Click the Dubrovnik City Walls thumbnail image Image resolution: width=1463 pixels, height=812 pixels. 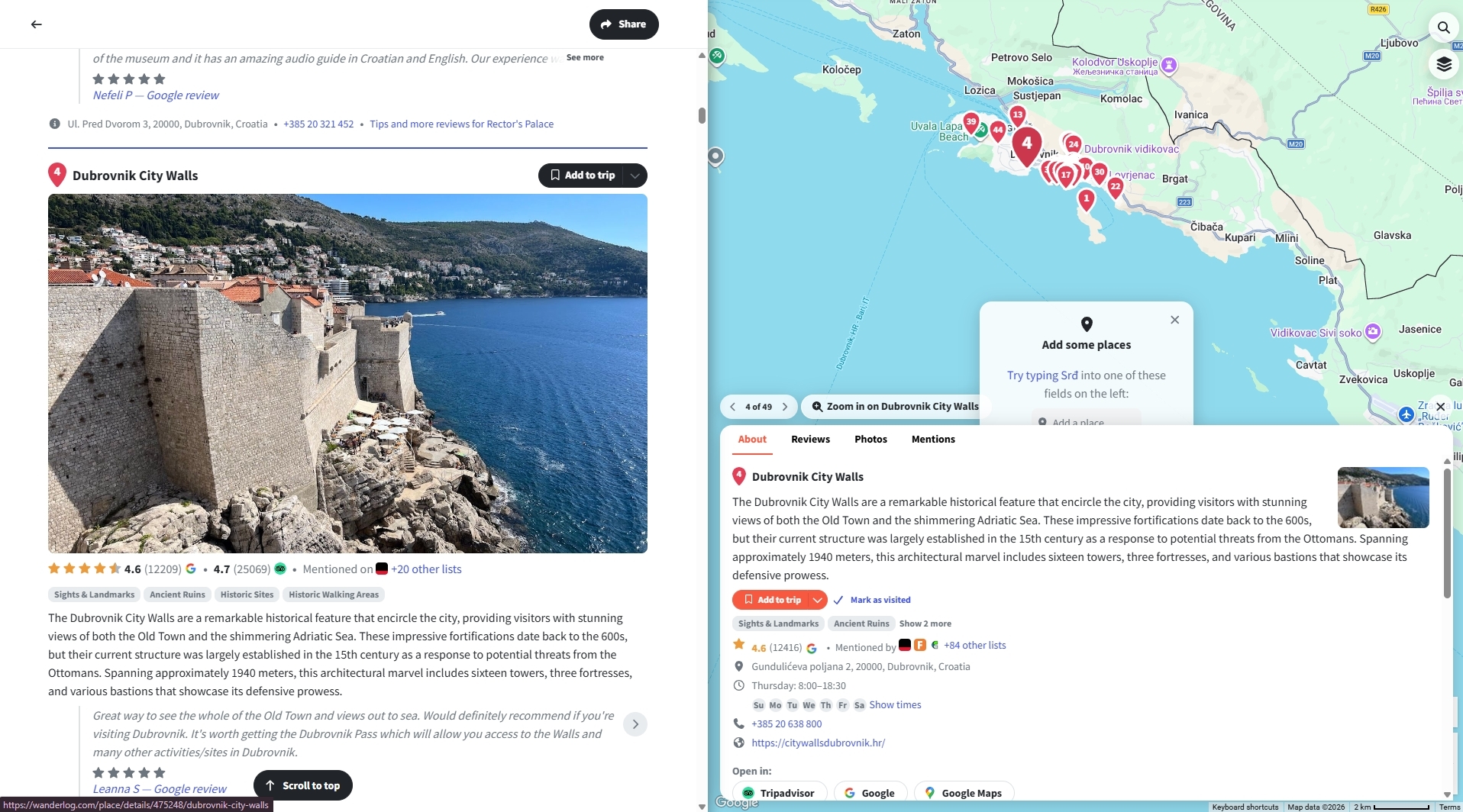(x=1383, y=498)
